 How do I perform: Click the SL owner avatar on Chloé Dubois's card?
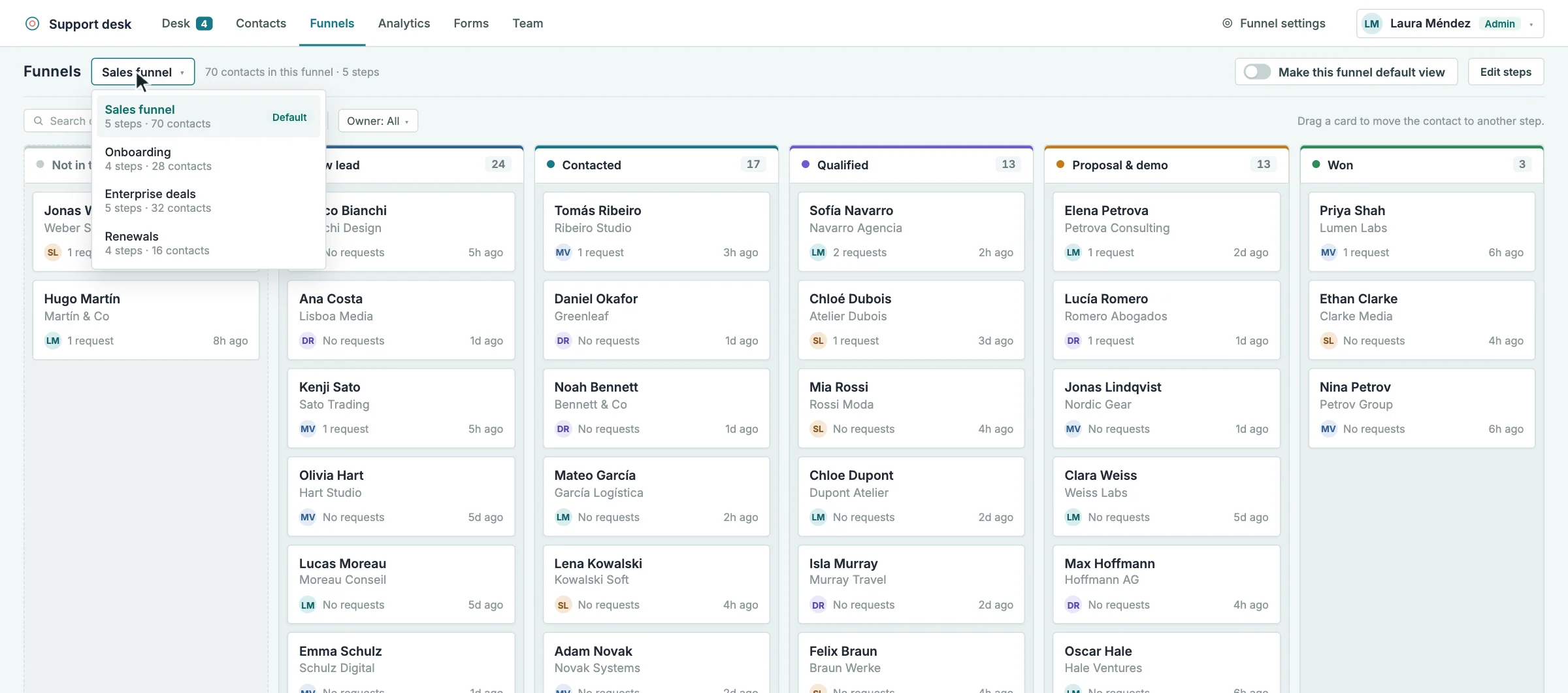tap(818, 341)
